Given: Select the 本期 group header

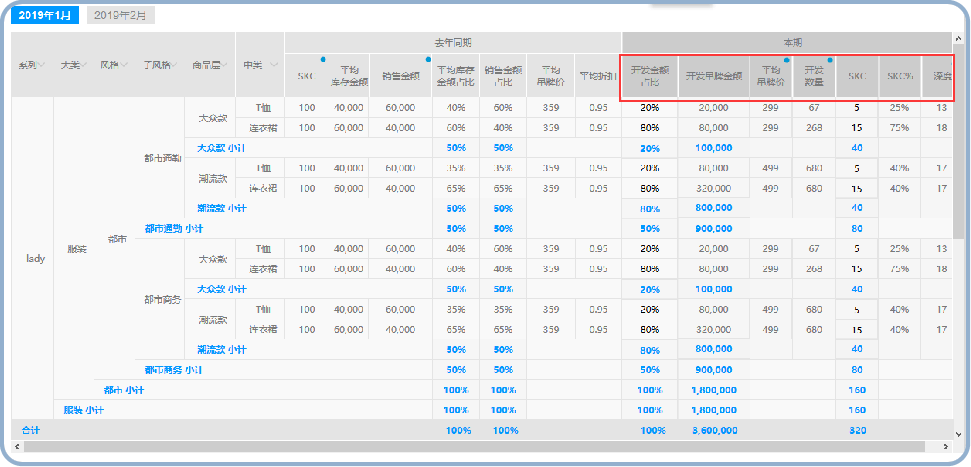Looking at the screenshot, I should 787,43.
